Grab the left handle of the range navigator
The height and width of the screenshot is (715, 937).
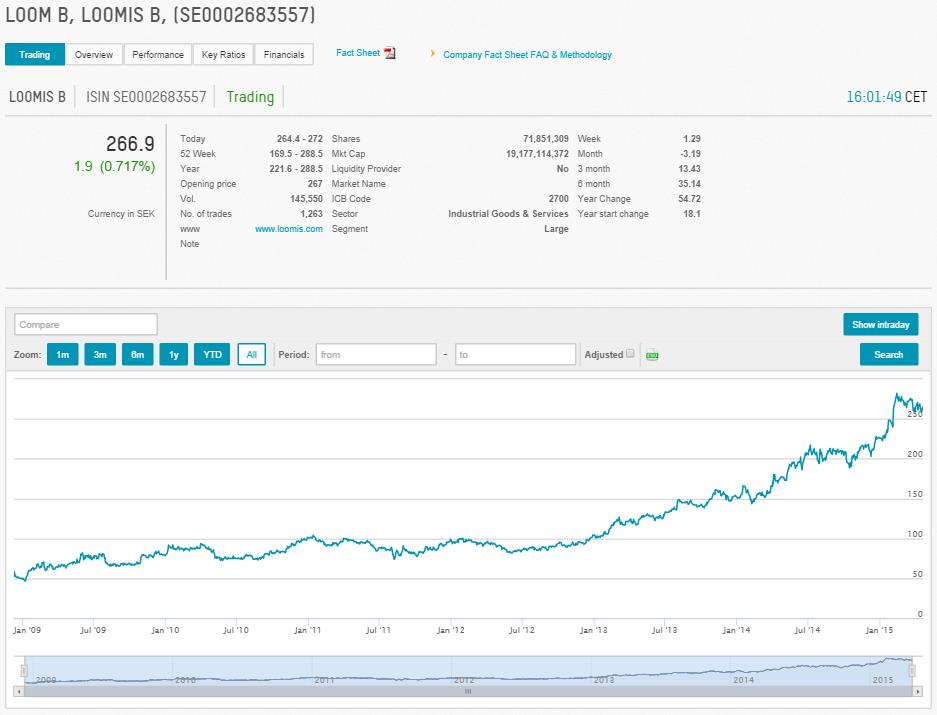24,671
